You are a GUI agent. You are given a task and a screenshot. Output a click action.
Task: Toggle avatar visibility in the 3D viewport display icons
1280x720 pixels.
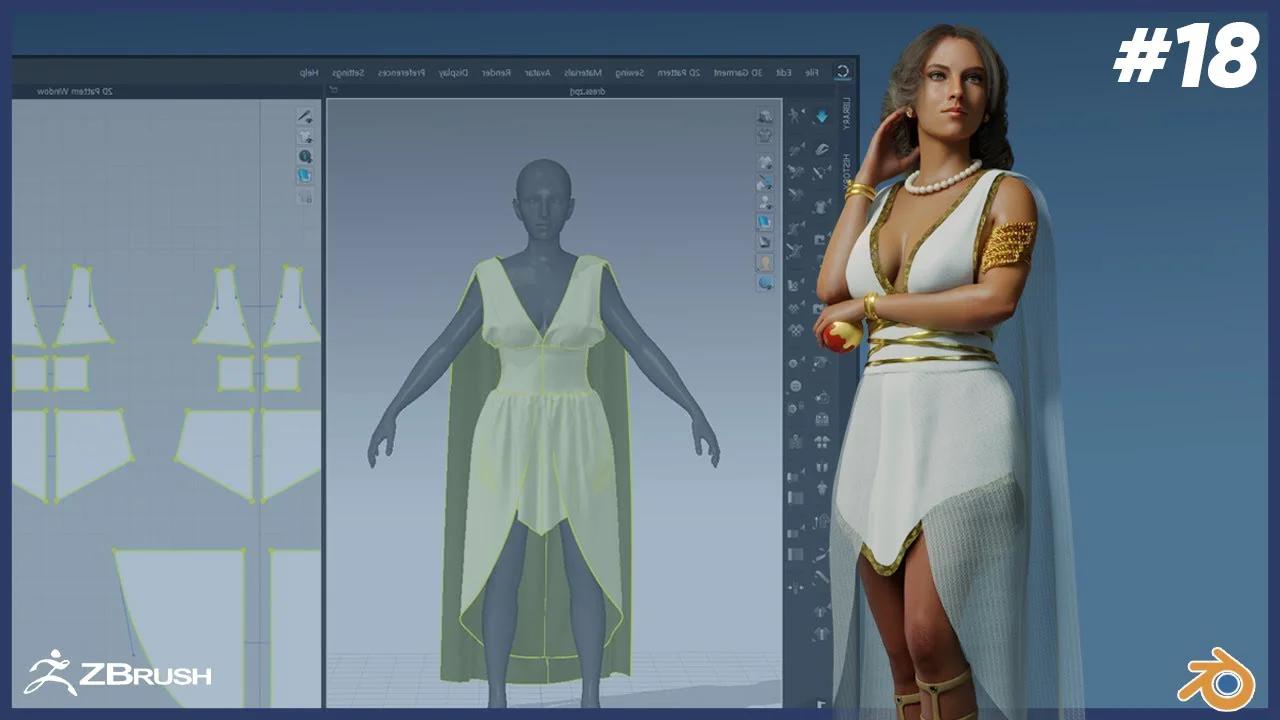[765, 262]
